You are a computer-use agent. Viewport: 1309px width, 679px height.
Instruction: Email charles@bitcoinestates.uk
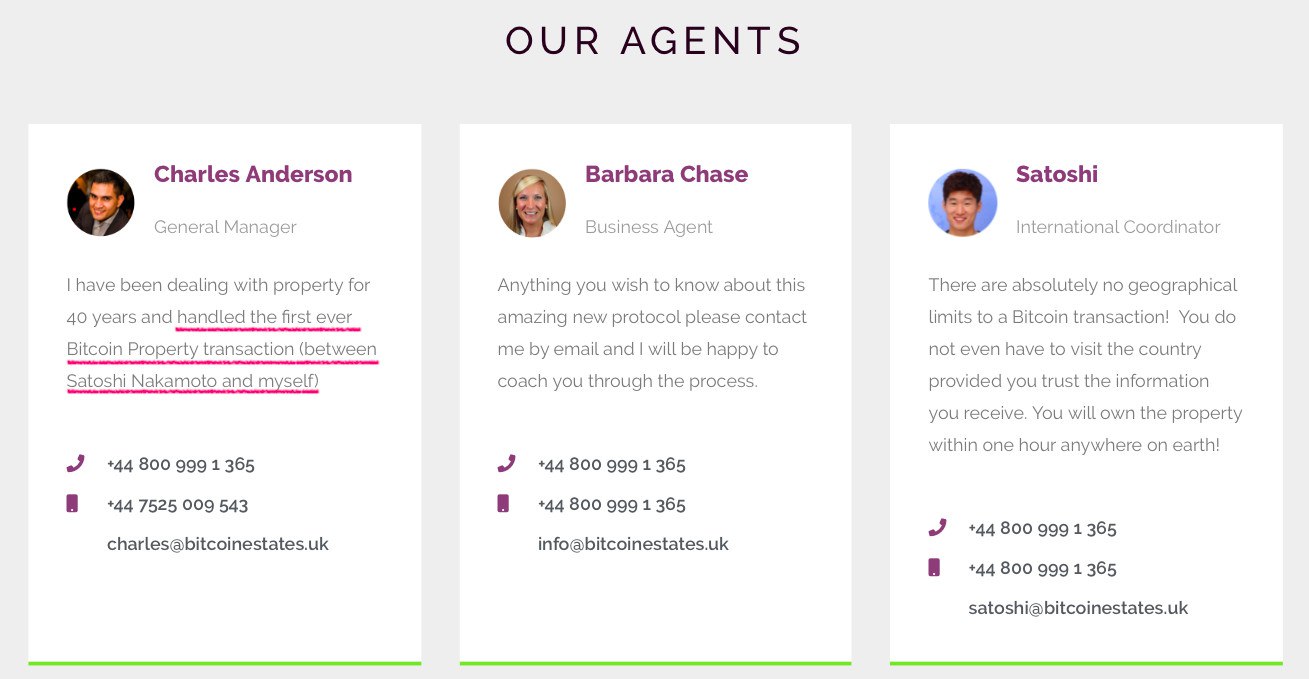[x=218, y=544]
